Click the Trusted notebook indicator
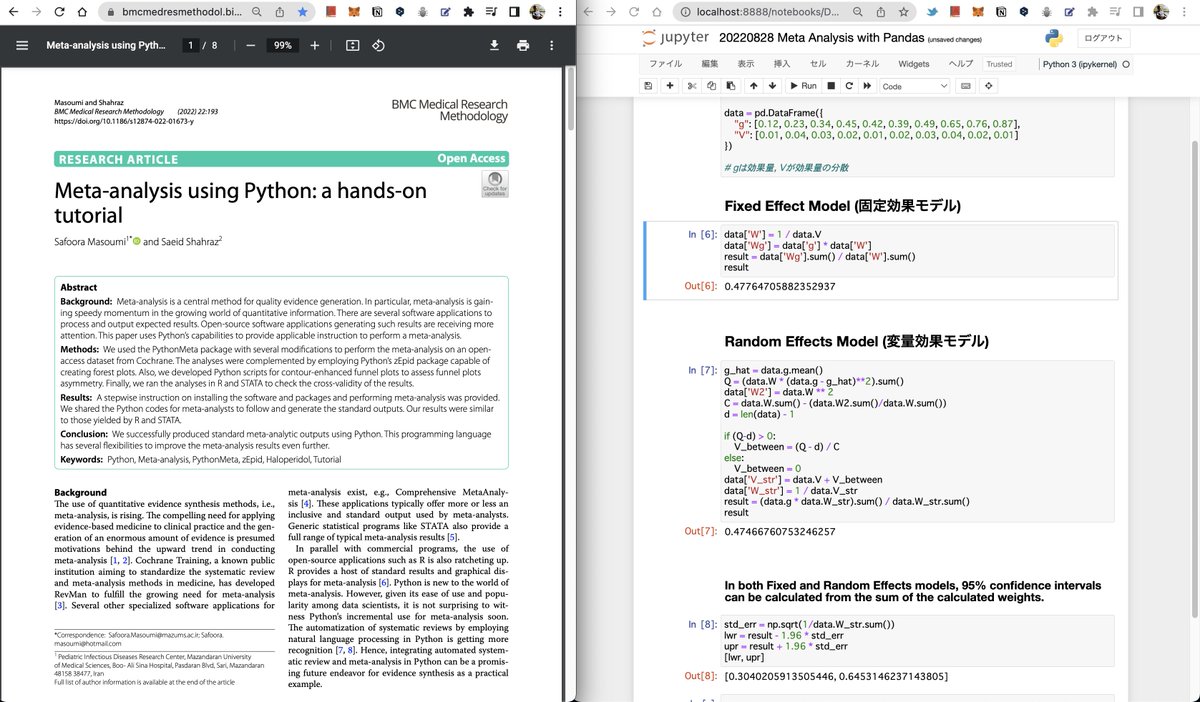The height and width of the screenshot is (702, 1200). 999,64
